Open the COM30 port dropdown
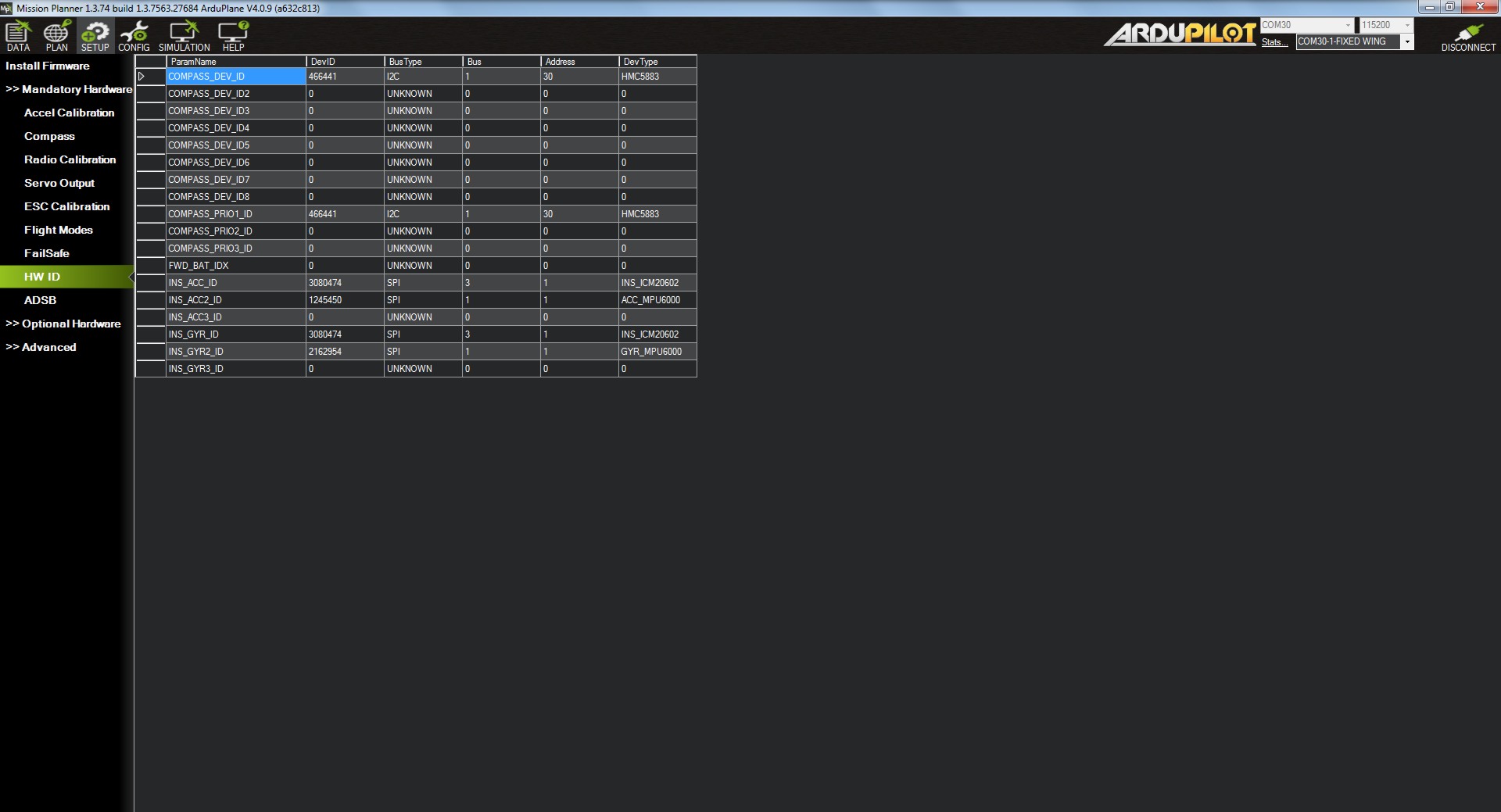 tap(1347, 25)
